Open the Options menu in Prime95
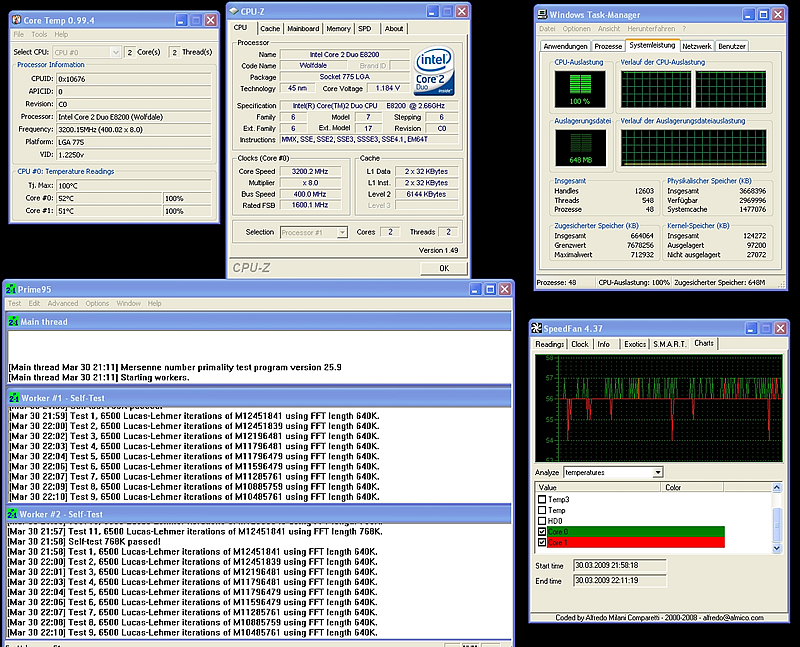The width and height of the screenshot is (800, 647). pos(97,303)
